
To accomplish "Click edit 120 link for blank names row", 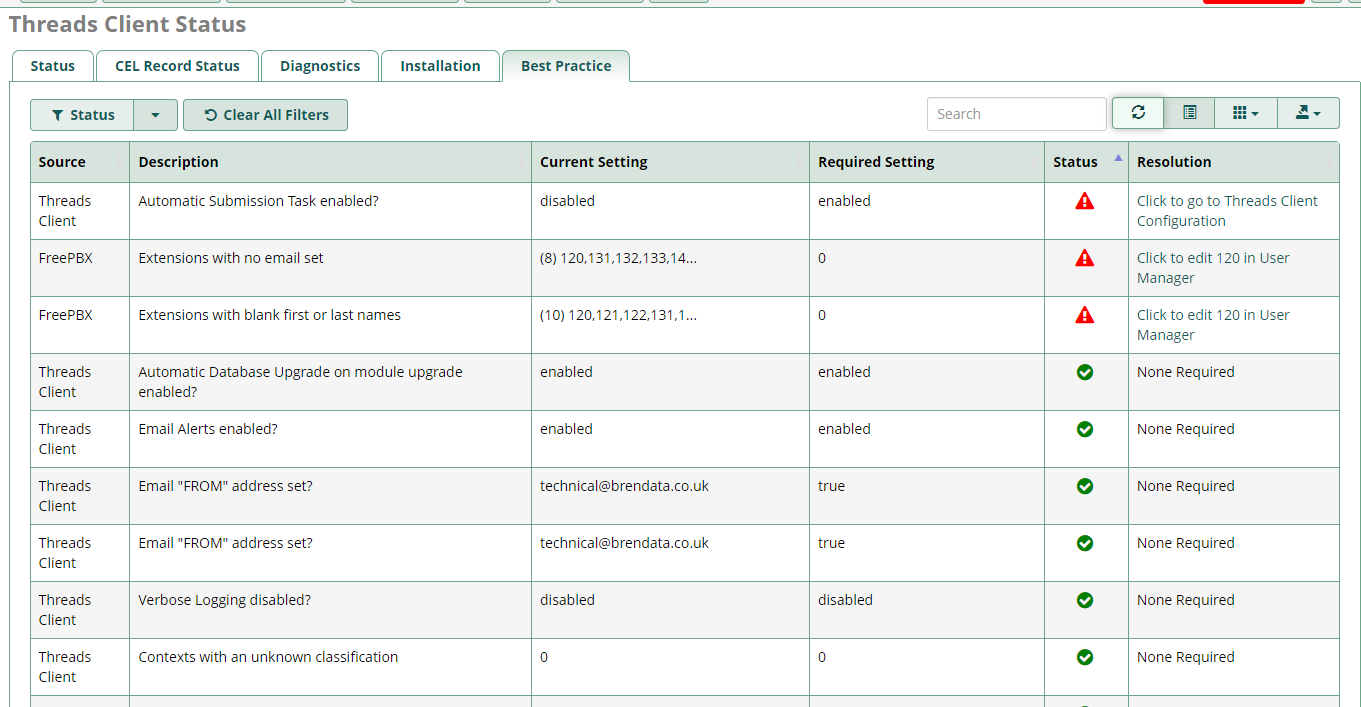I will [1213, 325].
